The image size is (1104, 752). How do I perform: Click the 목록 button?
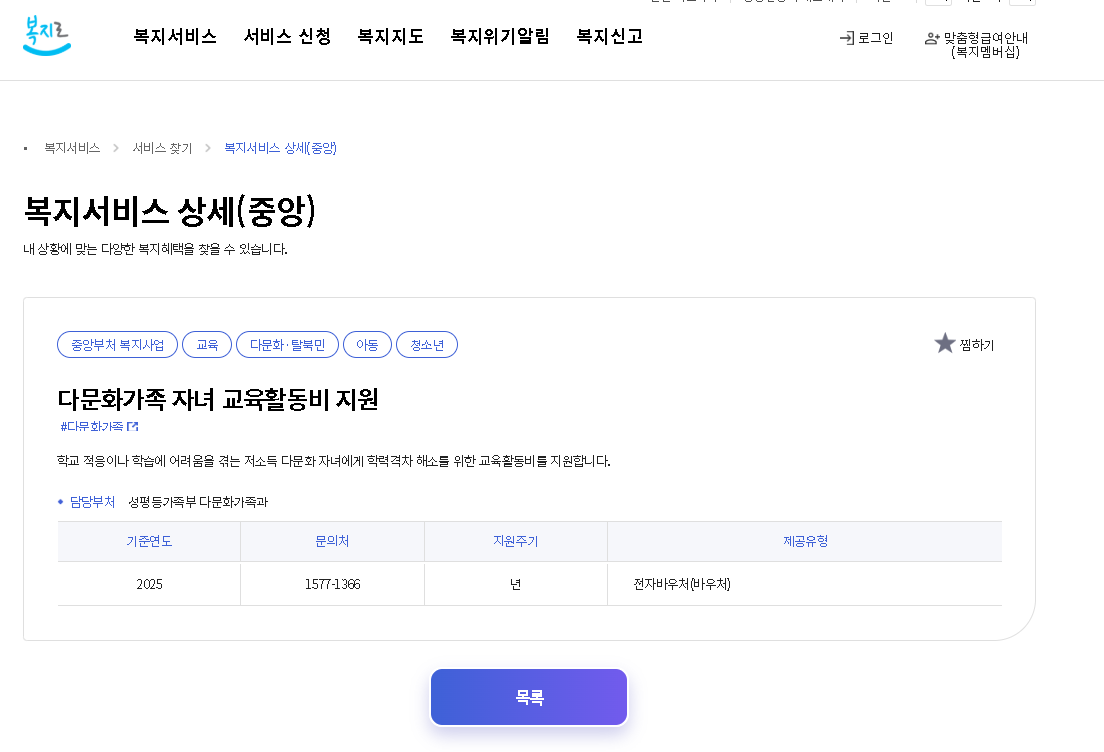click(528, 697)
